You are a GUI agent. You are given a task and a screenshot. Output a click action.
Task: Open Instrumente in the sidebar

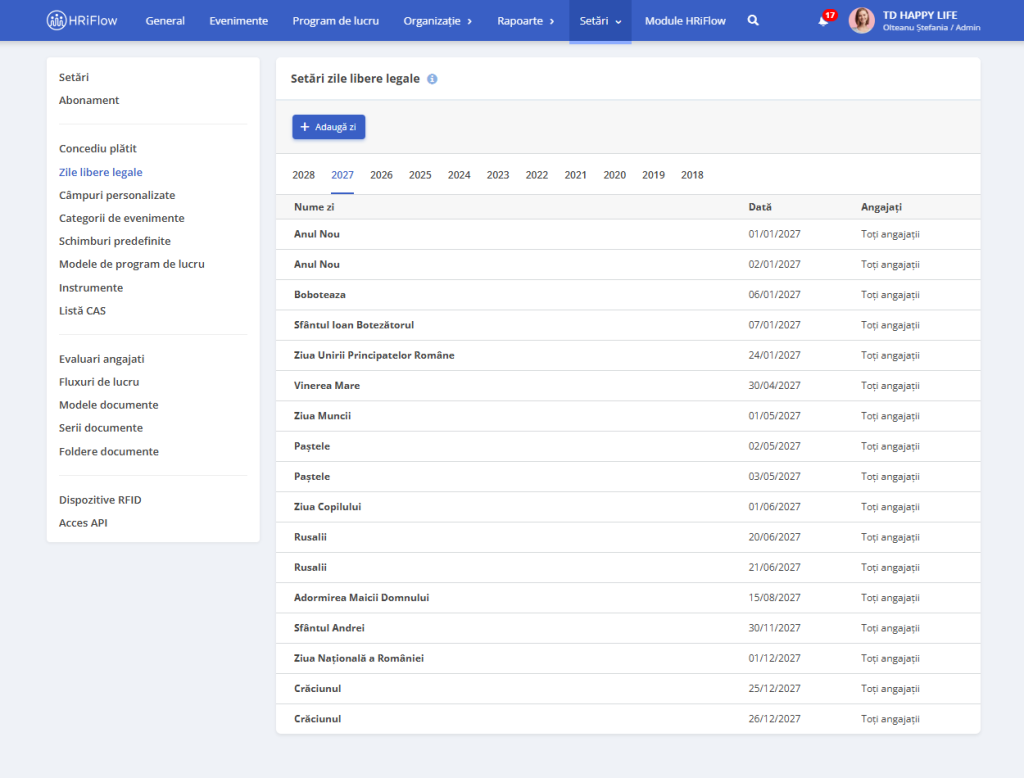click(91, 287)
